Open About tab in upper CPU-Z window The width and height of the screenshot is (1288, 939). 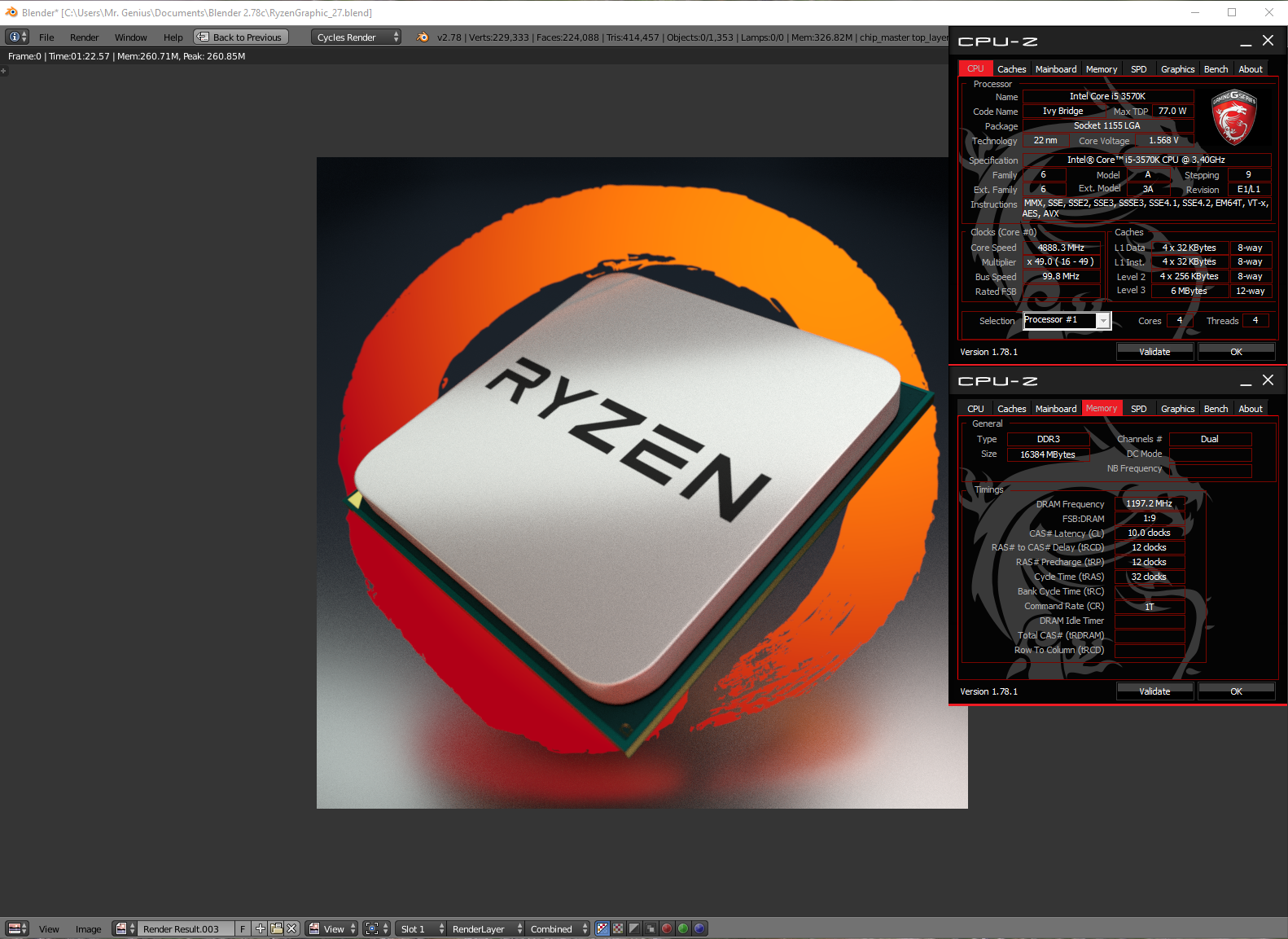pyautogui.click(x=1251, y=69)
